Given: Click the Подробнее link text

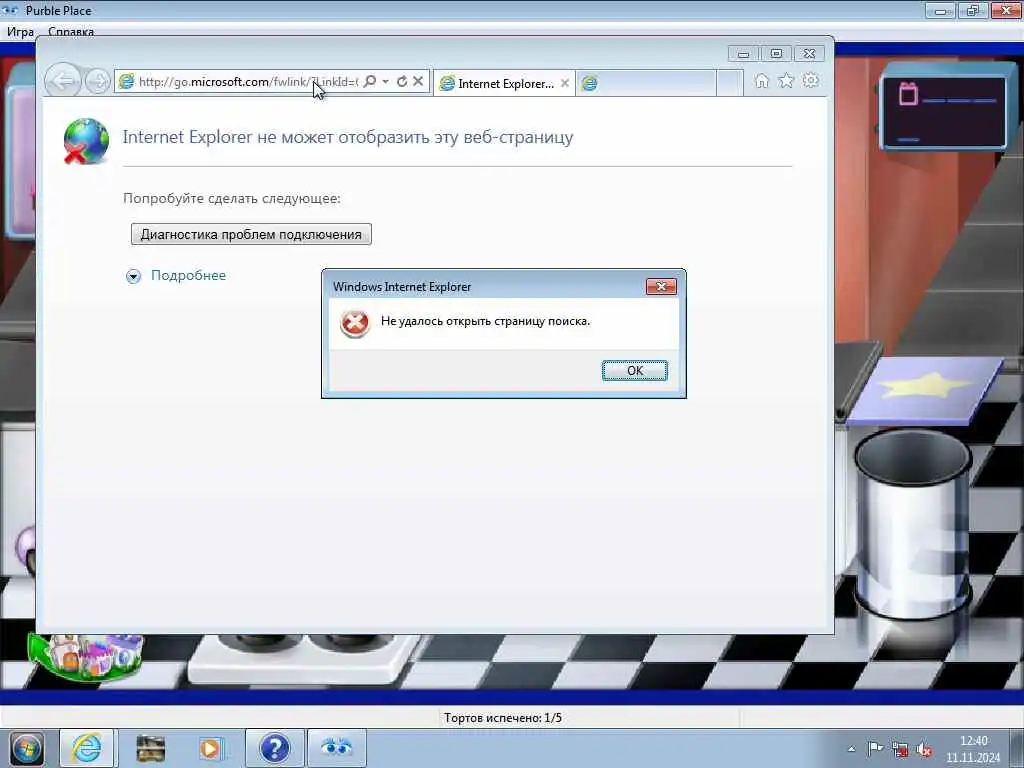Looking at the screenshot, I should [188, 276].
